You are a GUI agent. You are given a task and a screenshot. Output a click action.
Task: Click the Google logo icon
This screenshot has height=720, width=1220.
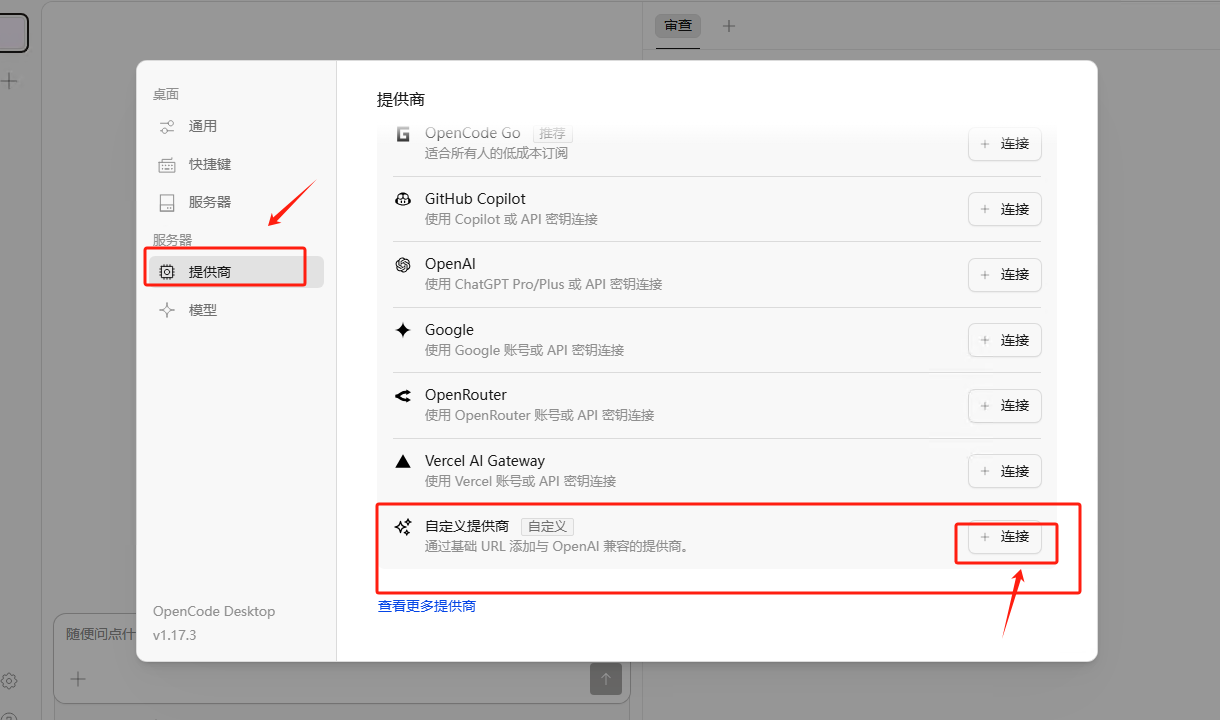pos(403,330)
